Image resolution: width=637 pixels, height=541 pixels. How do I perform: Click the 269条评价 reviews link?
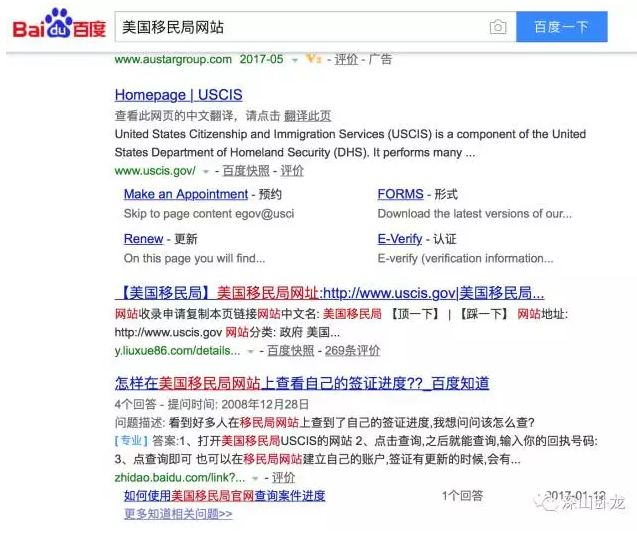pyautogui.click(x=352, y=351)
